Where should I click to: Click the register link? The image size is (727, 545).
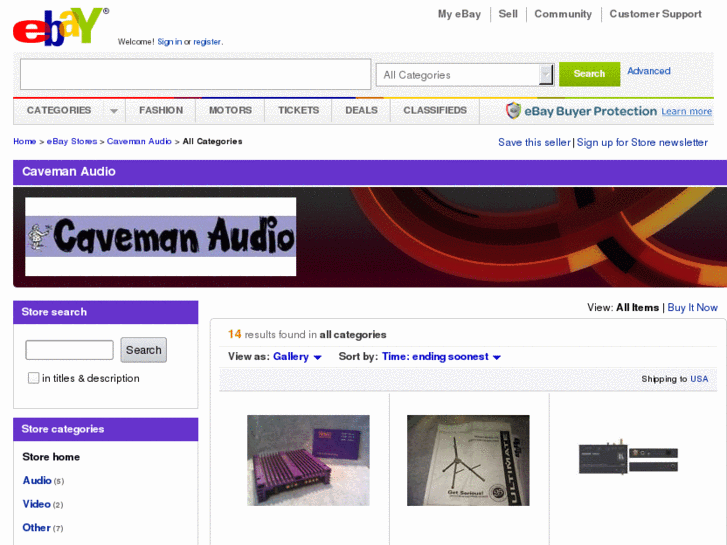click(207, 42)
